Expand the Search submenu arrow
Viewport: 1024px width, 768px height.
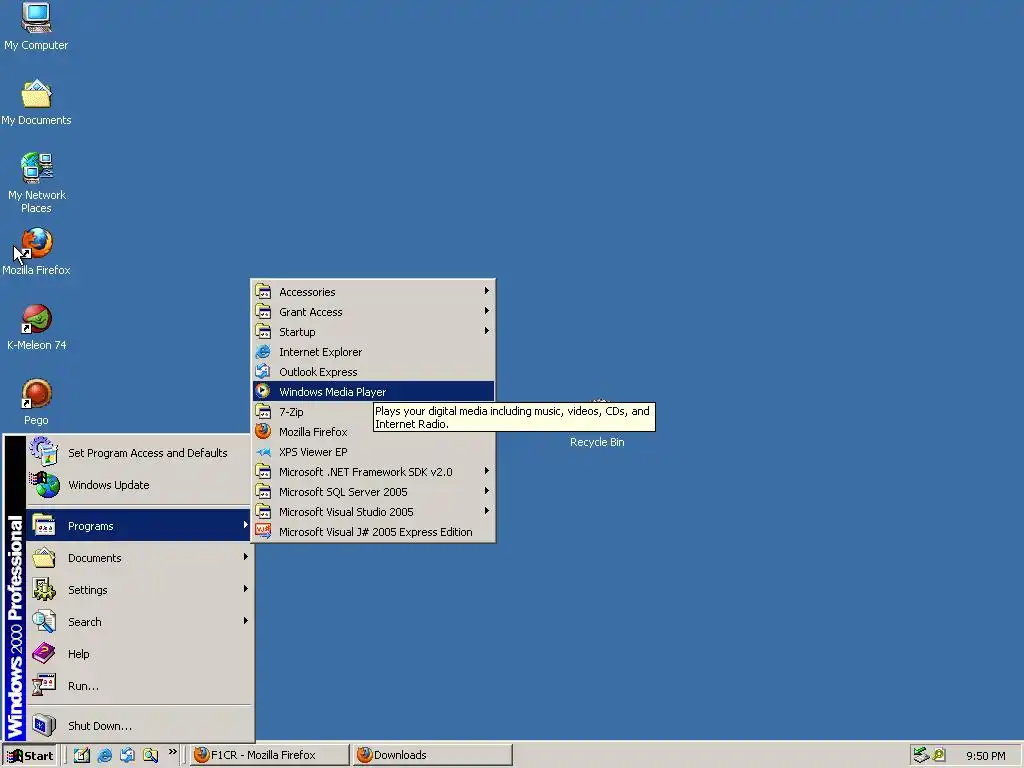pyautogui.click(x=246, y=620)
